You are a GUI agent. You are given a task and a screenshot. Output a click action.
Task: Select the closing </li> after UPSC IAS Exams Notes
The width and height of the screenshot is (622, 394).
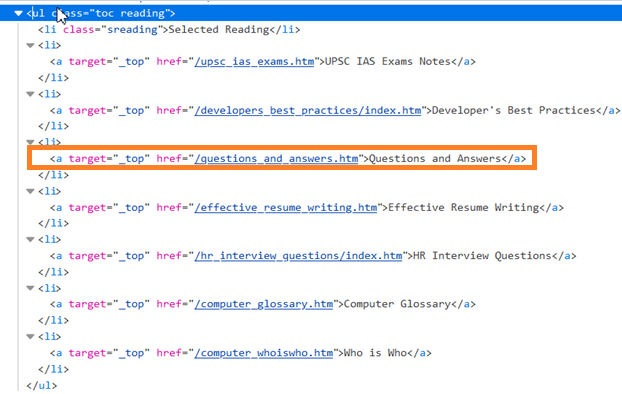[54, 78]
